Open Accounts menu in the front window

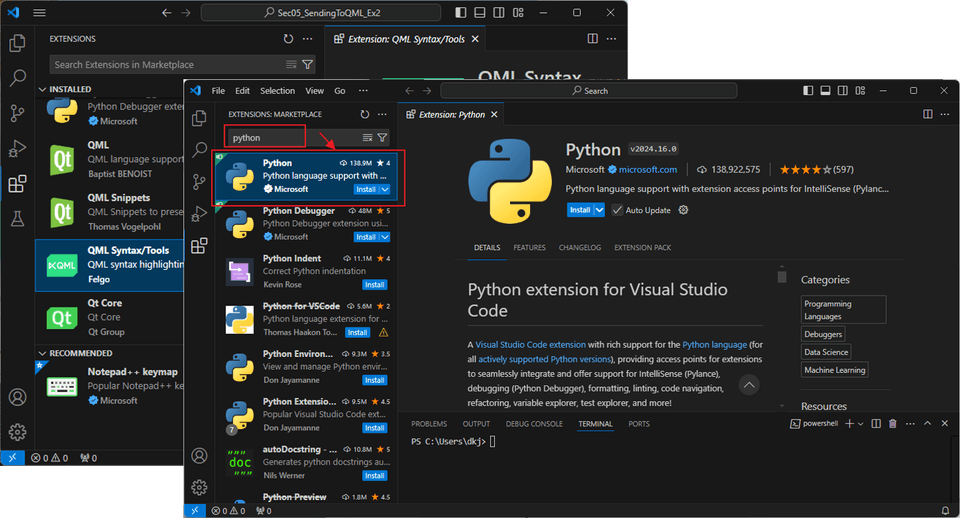pyautogui.click(x=199, y=456)
